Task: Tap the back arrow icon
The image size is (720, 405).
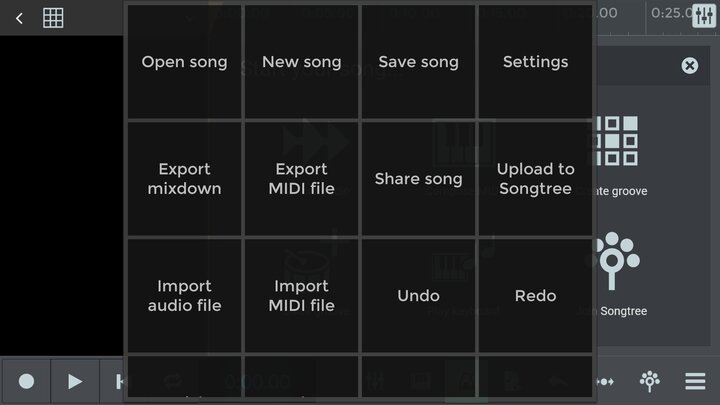Action: tap(19, 18)
